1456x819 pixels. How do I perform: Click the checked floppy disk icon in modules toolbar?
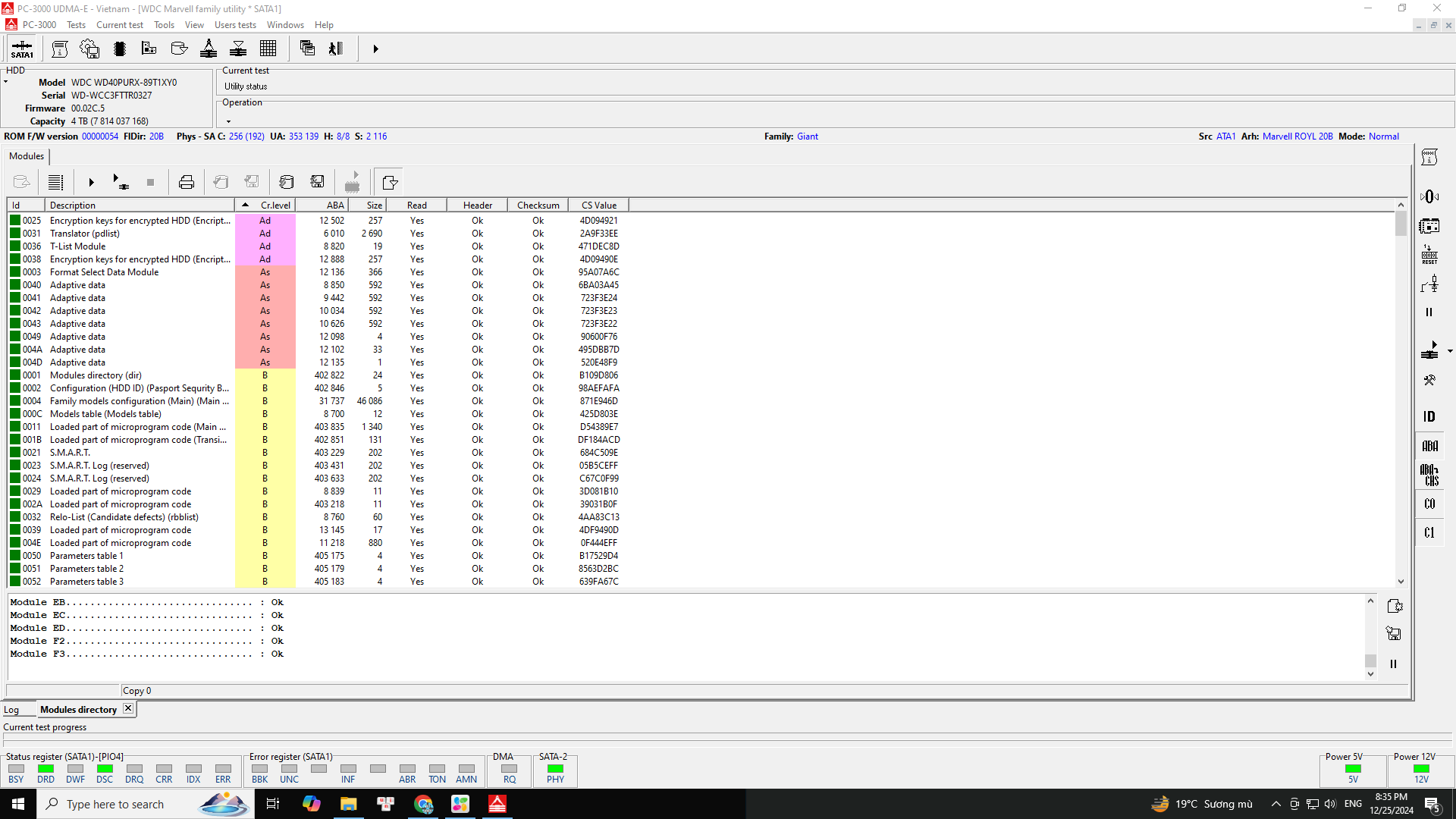point(317,182)
